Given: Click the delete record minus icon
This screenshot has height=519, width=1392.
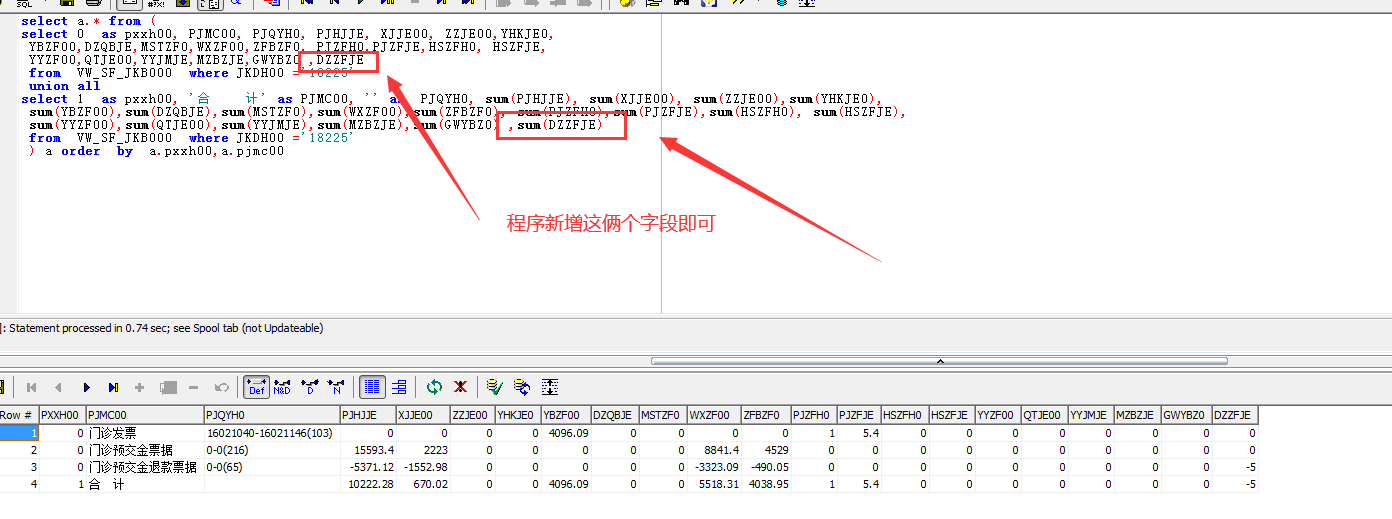Looking at the screenshot, I should coord(194,387).
